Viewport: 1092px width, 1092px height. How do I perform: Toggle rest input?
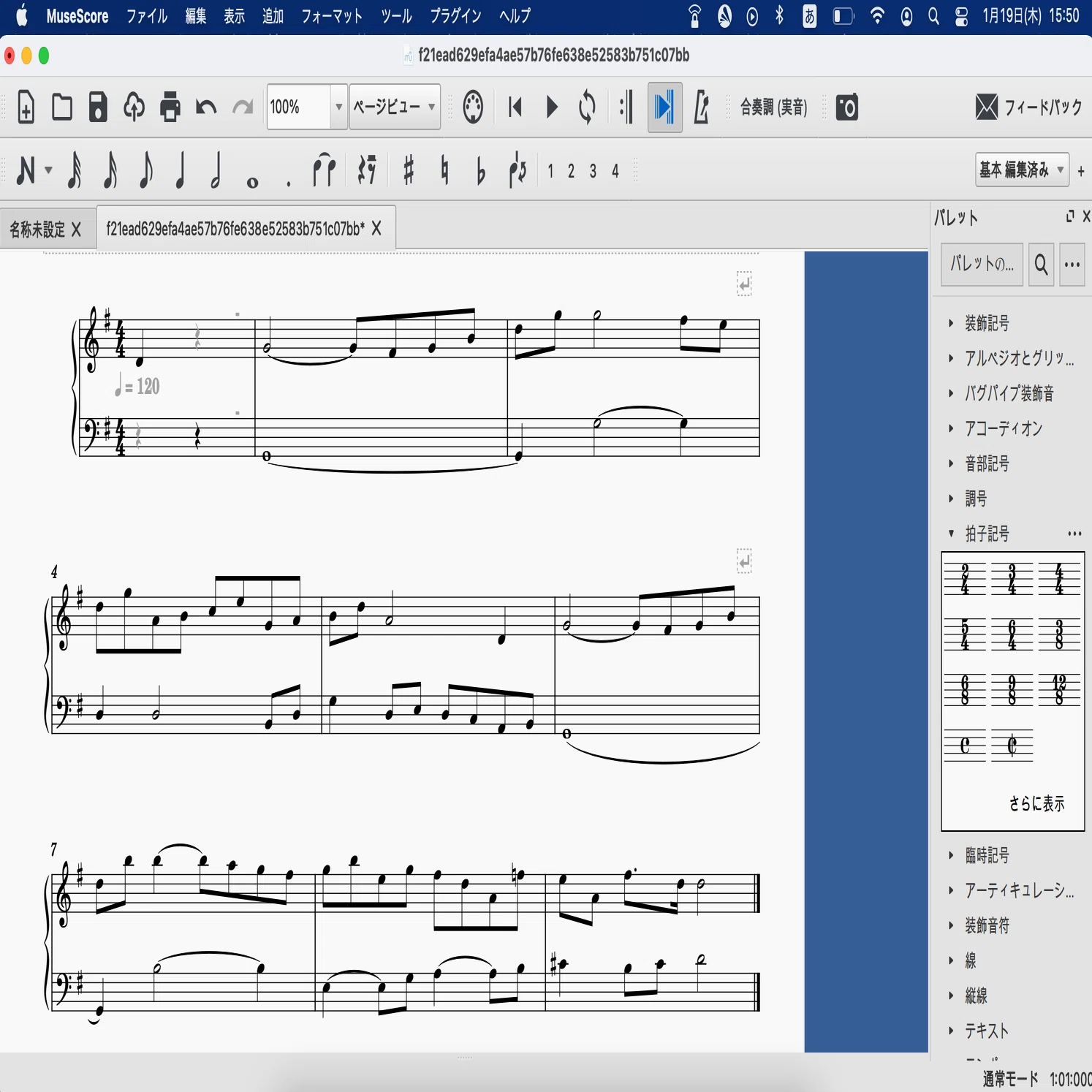tap(367, 170)
